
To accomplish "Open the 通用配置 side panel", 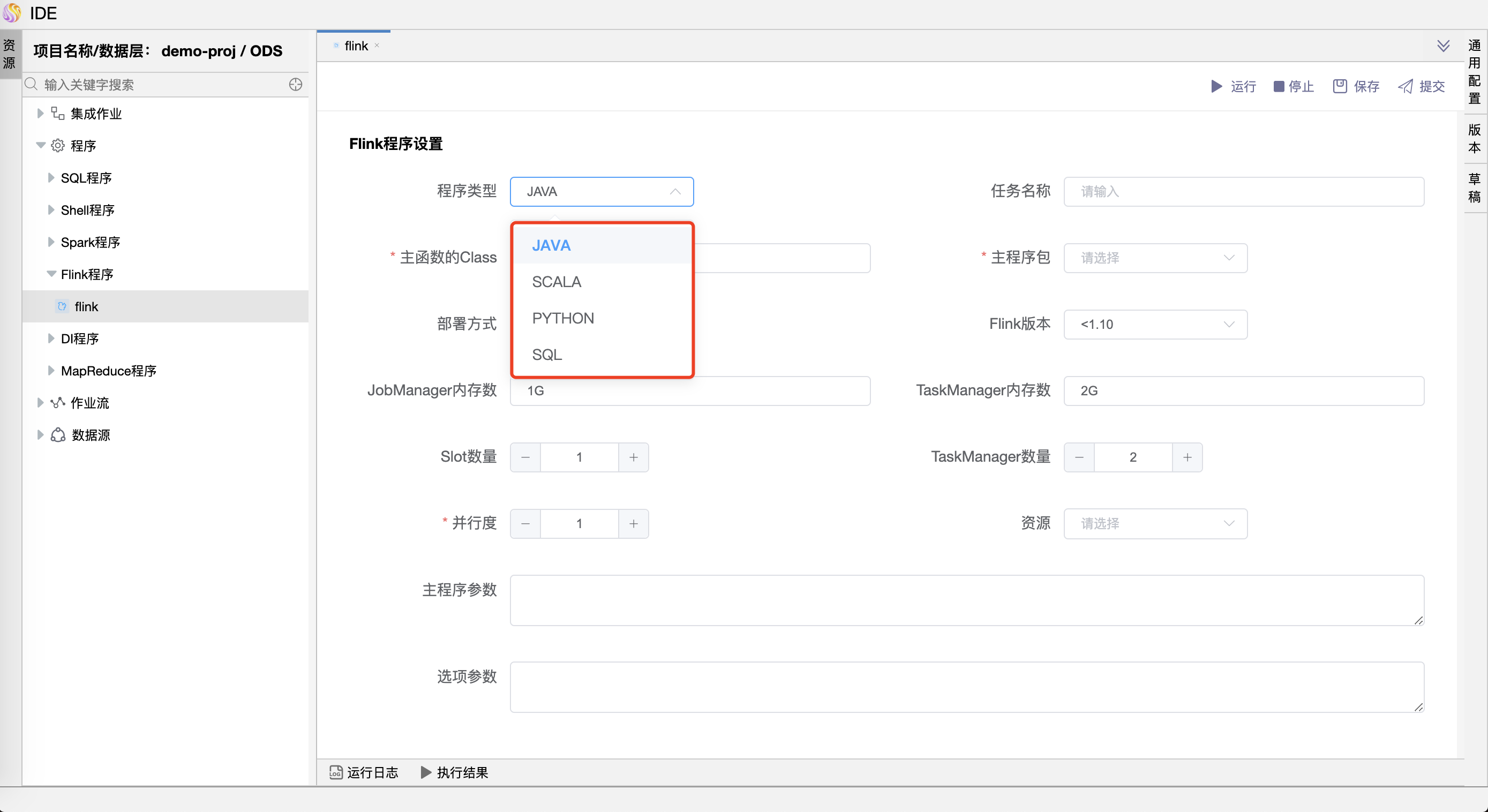I will (1474, 72).
